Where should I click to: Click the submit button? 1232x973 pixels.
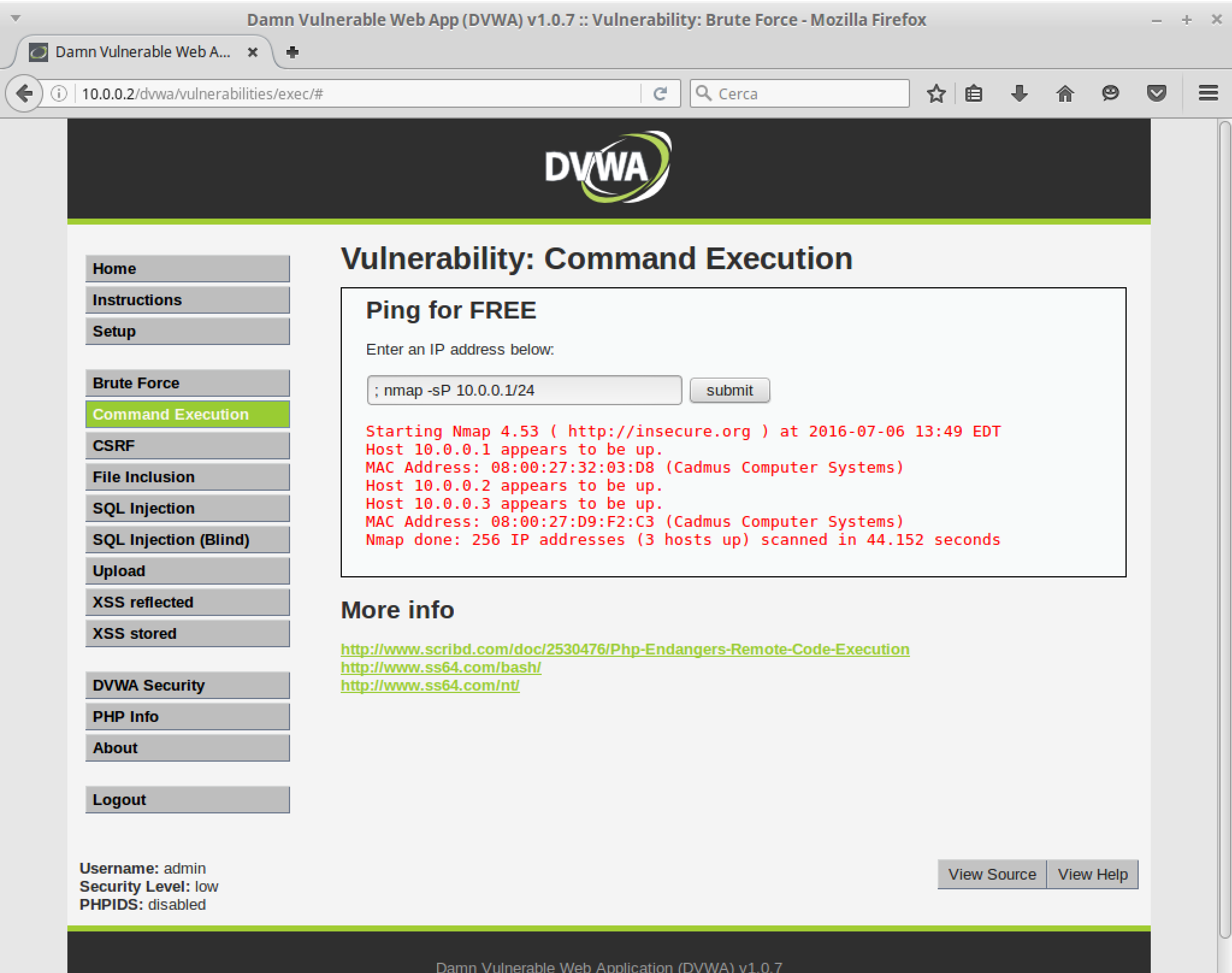coord(729,390)
